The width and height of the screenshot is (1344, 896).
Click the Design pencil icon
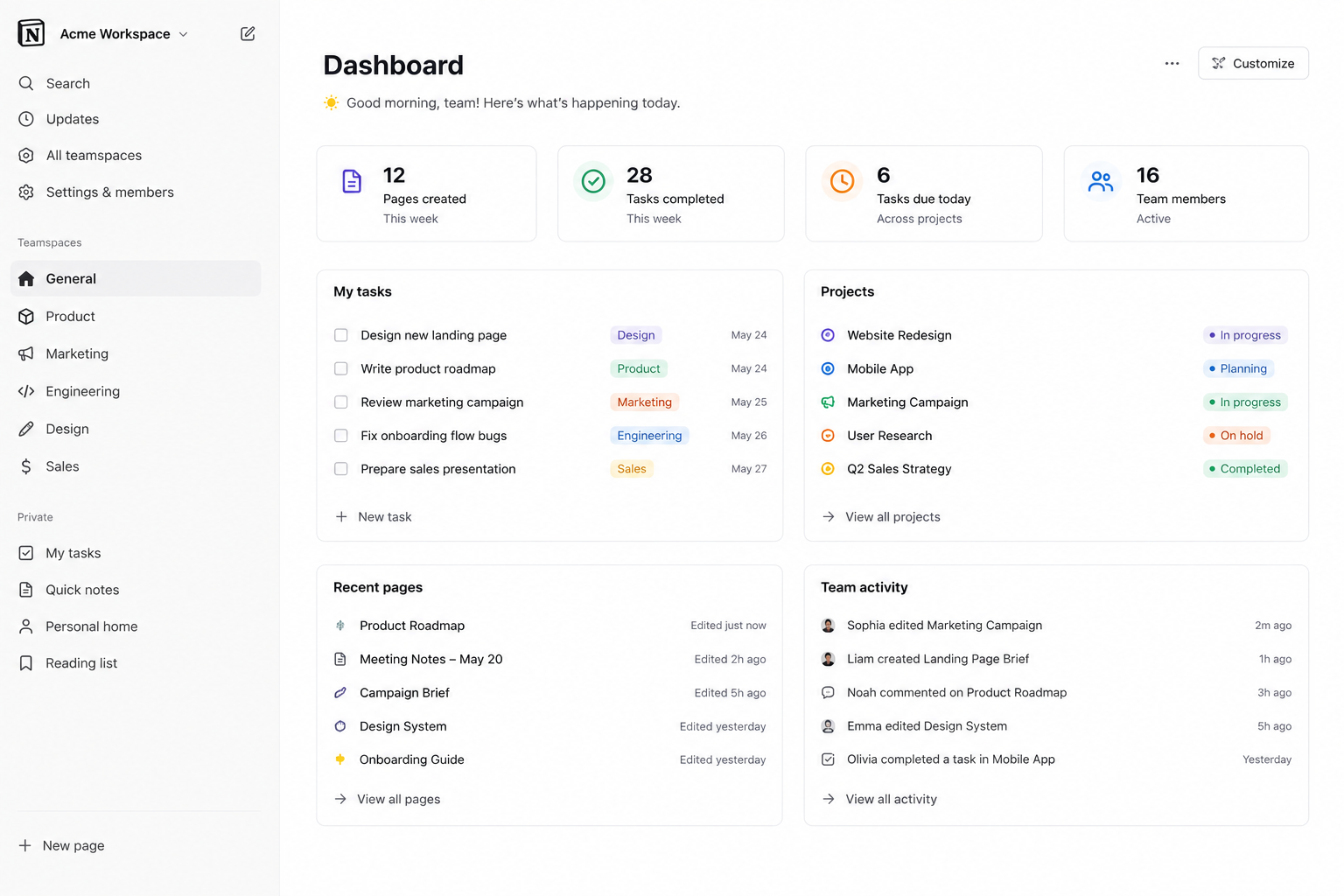pos(26,429)
